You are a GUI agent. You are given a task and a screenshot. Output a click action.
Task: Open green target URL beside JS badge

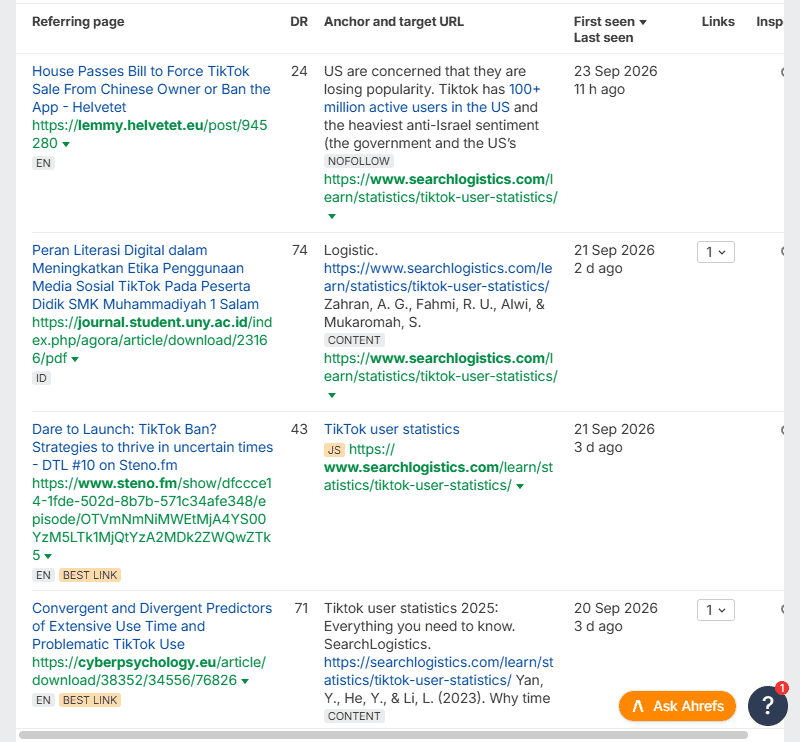pyautogui.click(x=438, y=467)
